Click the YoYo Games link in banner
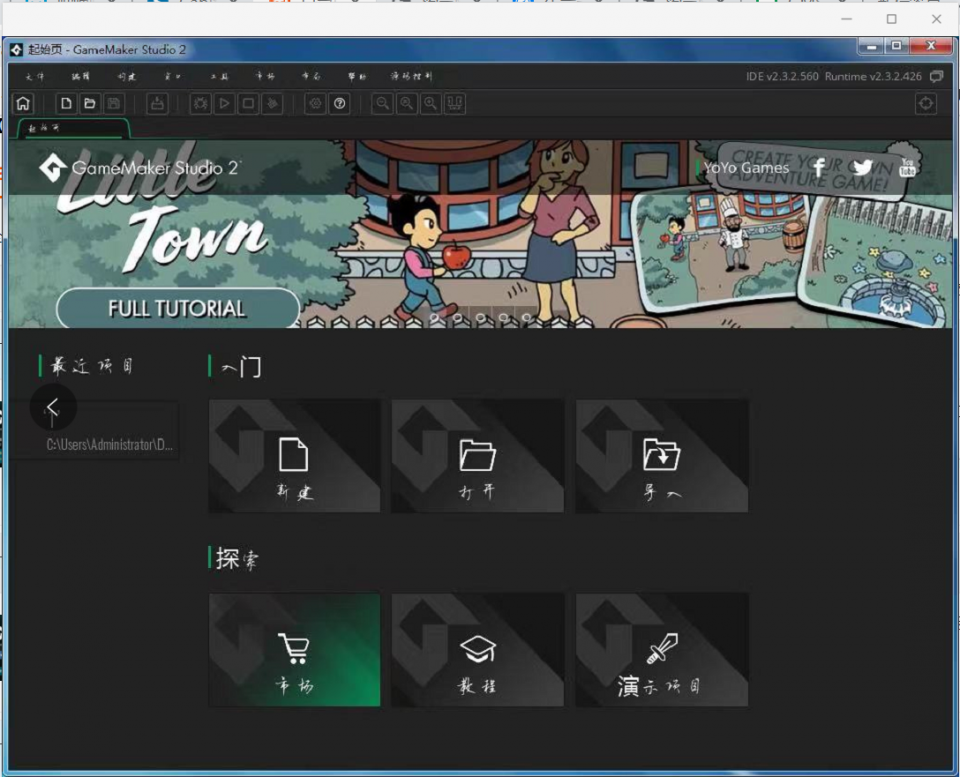The height and width of the screenshot is (777, 960). pos(746,168)
